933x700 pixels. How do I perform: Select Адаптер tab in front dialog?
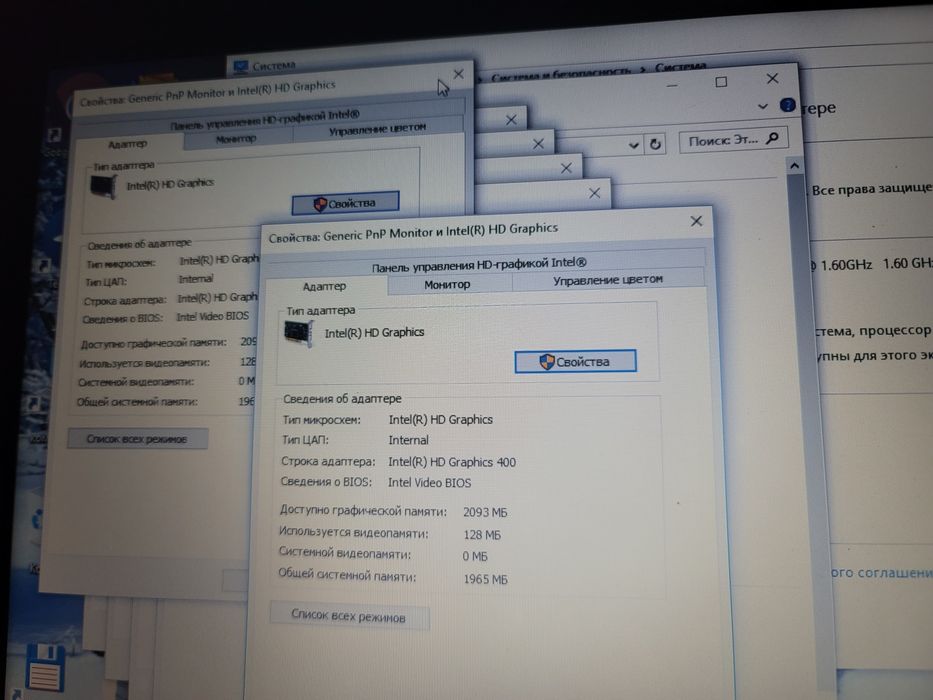pos(324,286)
